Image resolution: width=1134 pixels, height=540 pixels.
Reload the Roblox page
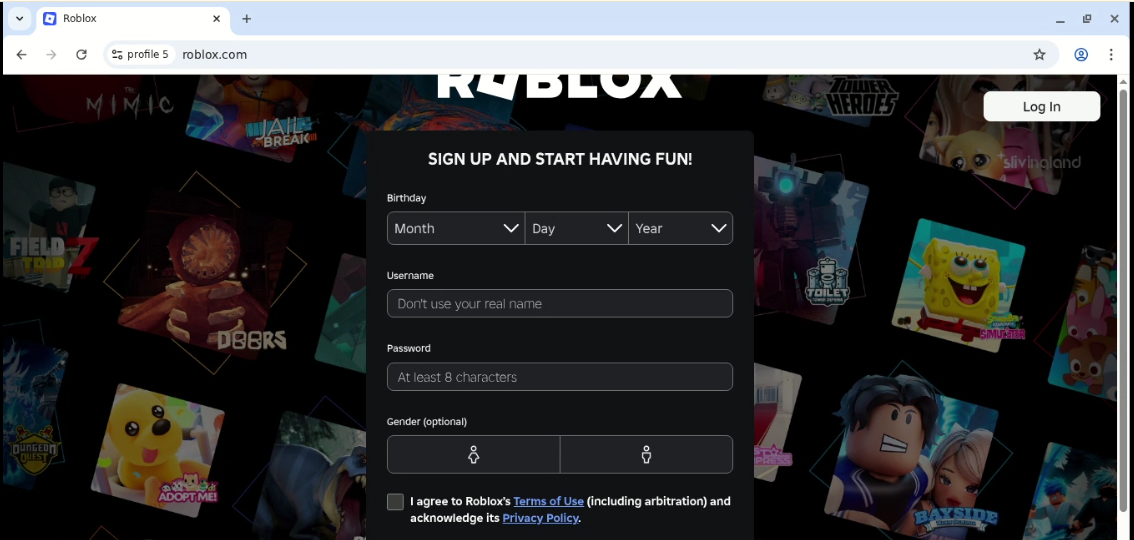82,54
